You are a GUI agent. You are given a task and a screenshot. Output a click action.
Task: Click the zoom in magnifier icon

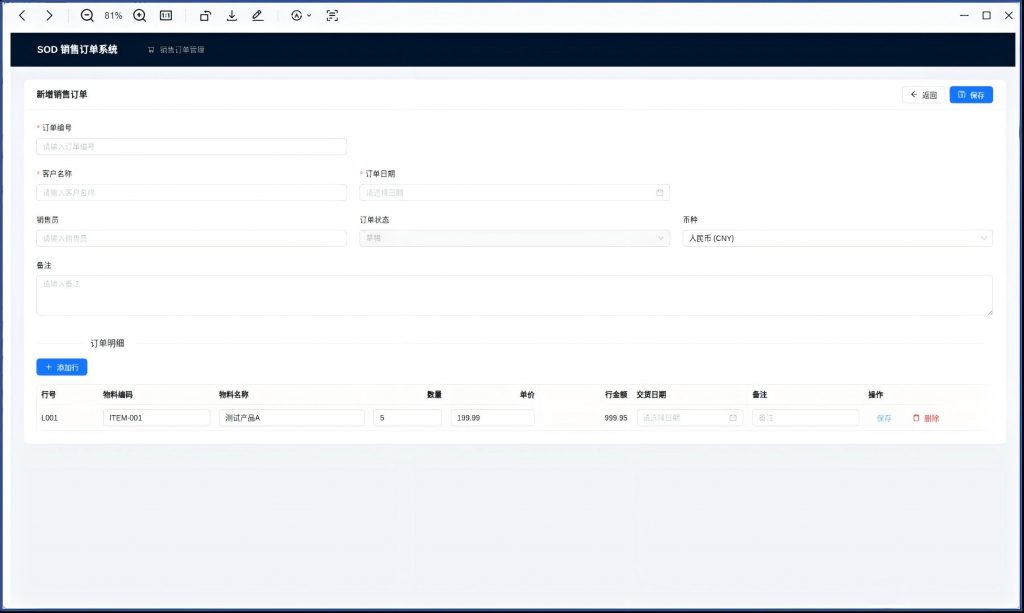(140, 16)
